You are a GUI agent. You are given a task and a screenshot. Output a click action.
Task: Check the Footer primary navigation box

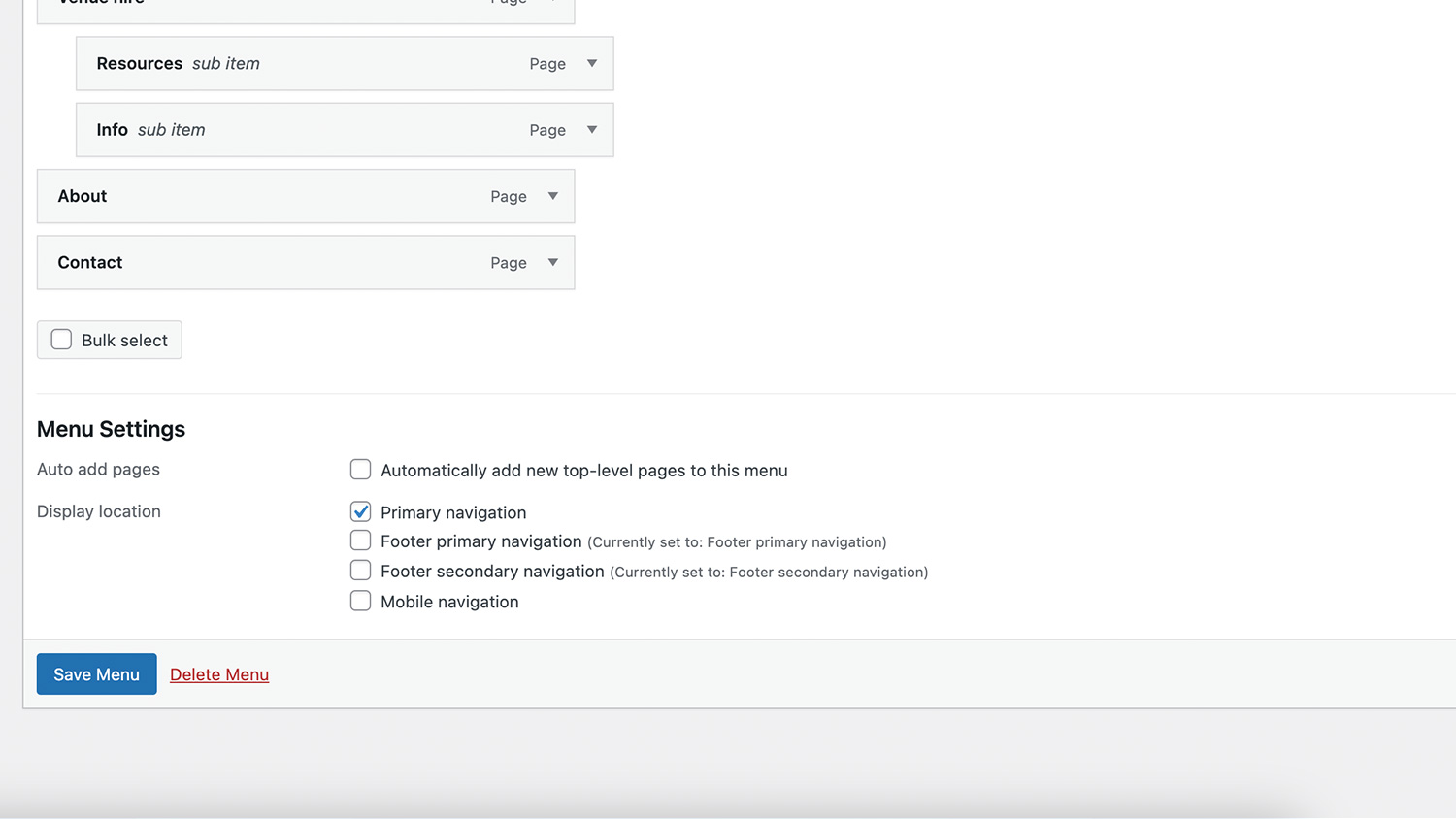360,541
